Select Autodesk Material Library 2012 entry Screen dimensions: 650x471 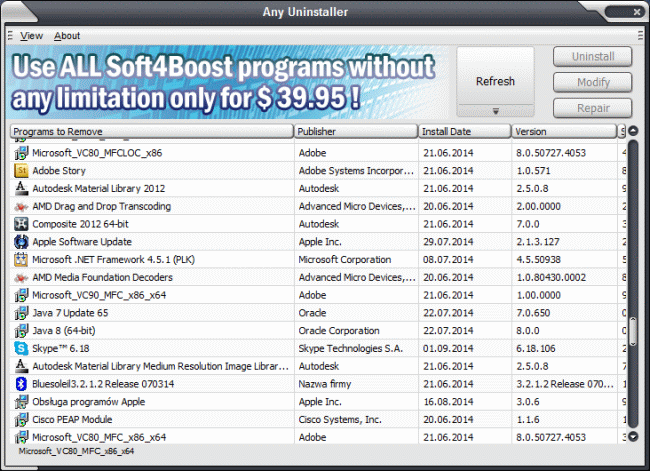(318, 189)
